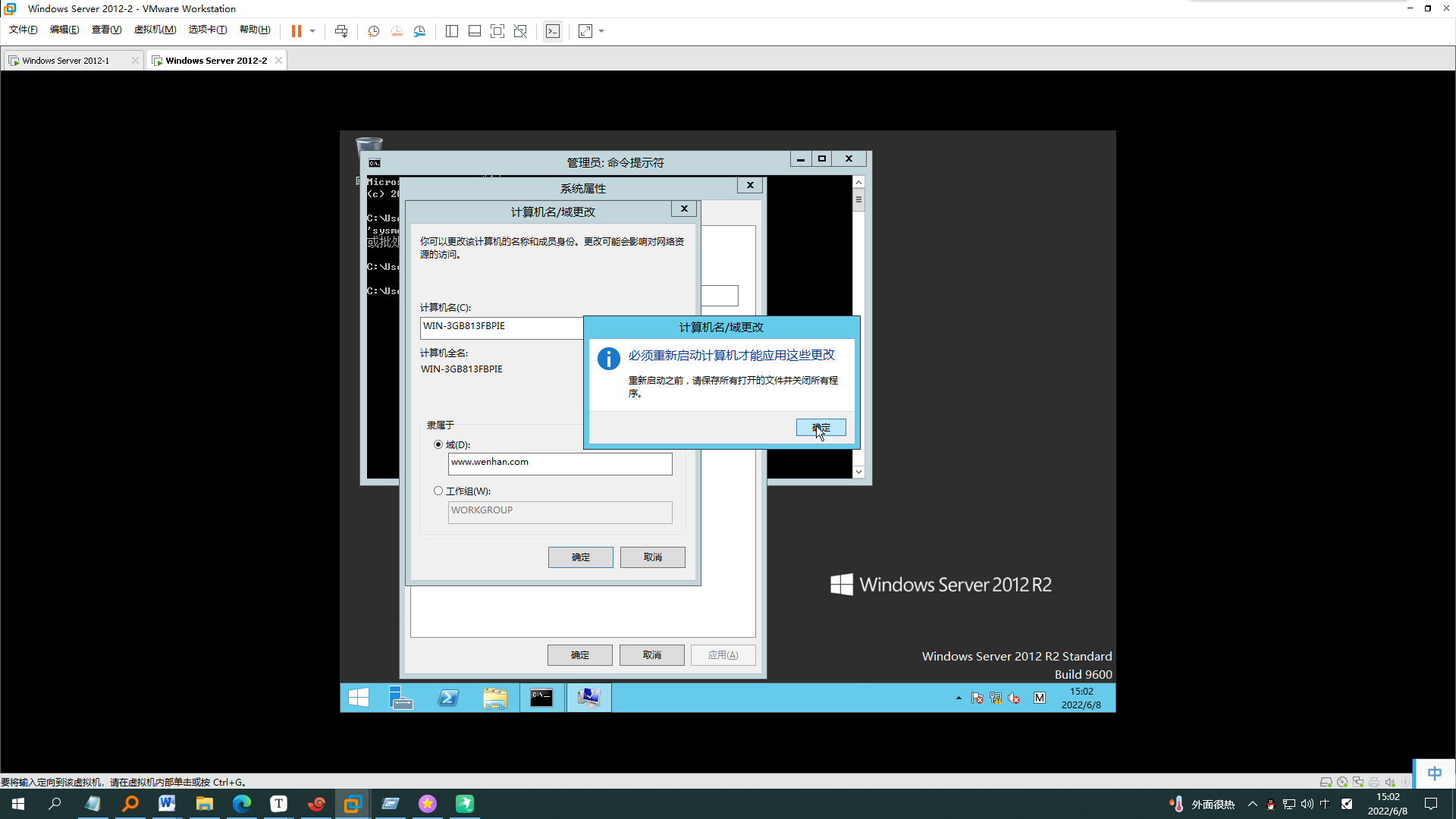
Task: Click the unity mode toolbar icon
Action: pyautogui.click(x=520, y=31)
